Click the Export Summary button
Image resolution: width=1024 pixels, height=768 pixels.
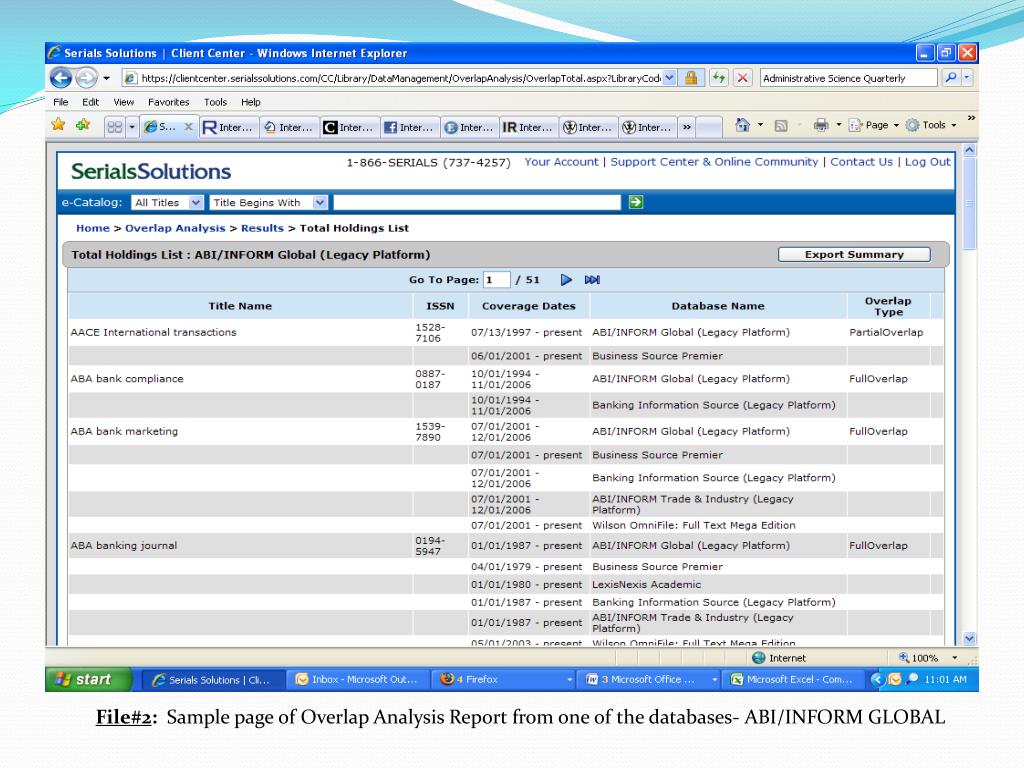coord(854,255)
